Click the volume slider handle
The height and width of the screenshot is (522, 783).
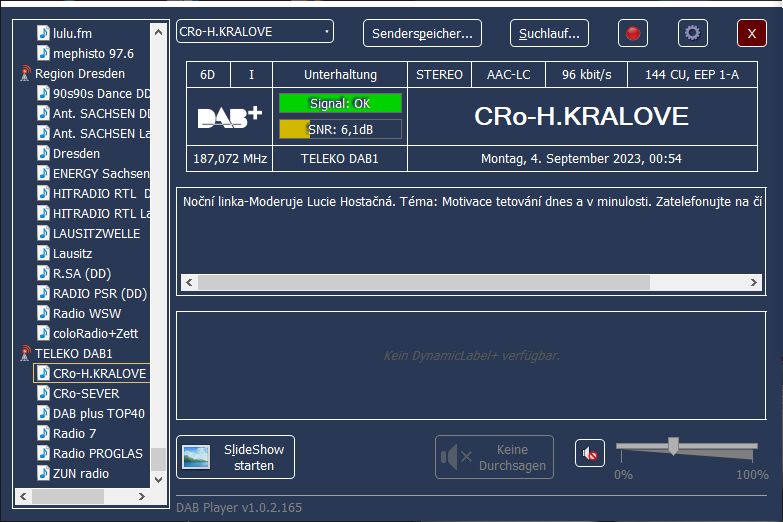point(674,446)
